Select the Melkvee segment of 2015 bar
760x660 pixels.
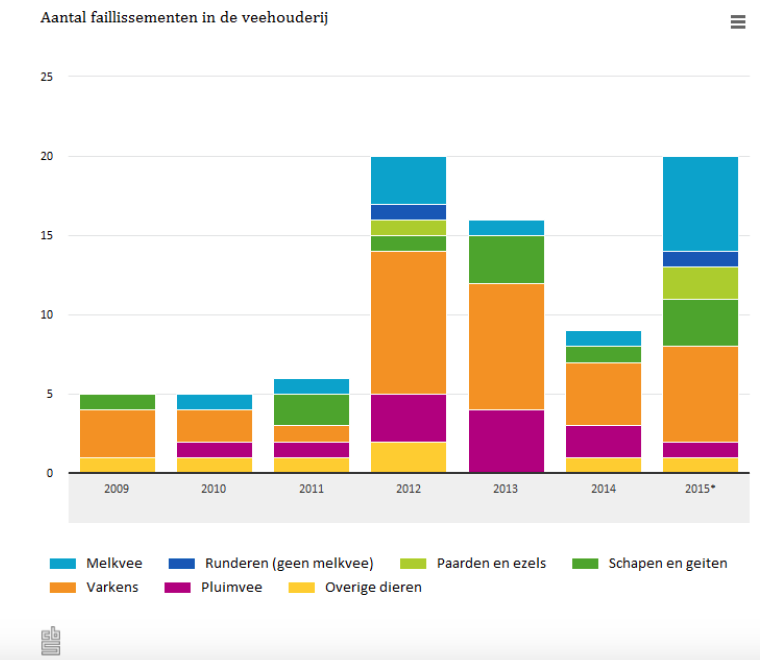pyautogui.click(x=700, y=203)
